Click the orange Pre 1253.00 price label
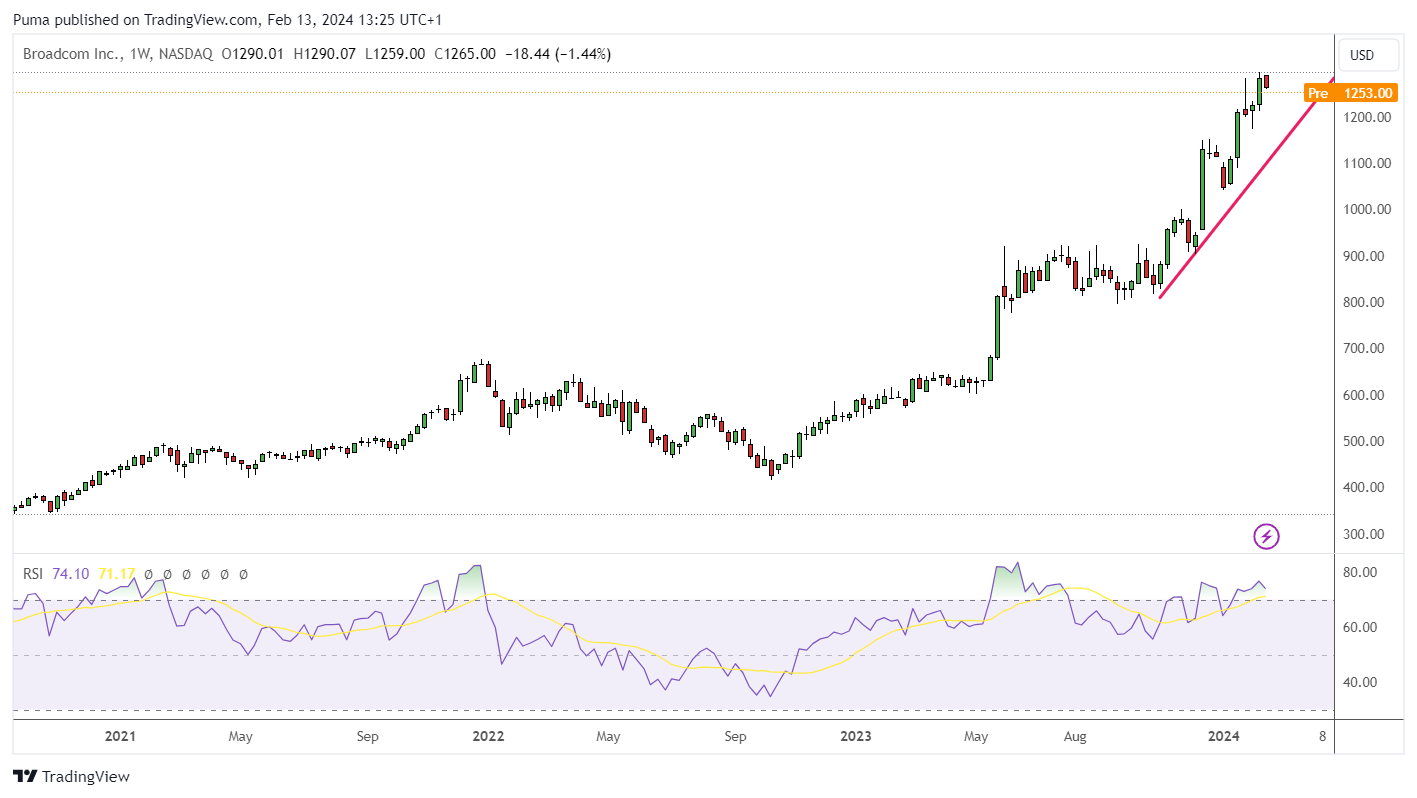1417x798 pixels. (x=1350, y=93)
